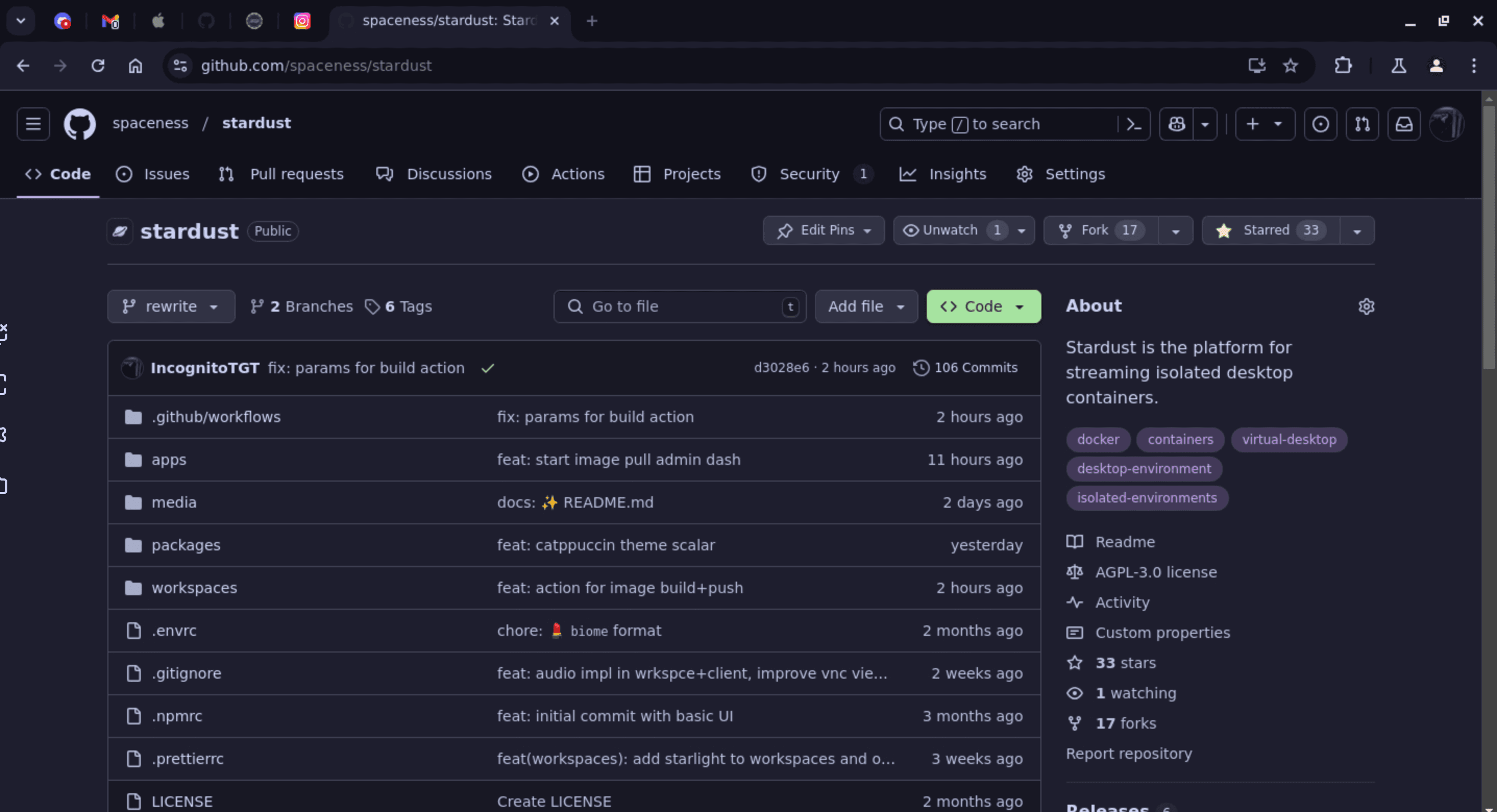
Task: Open the command palette icon in search
Action: (1134, 124)
